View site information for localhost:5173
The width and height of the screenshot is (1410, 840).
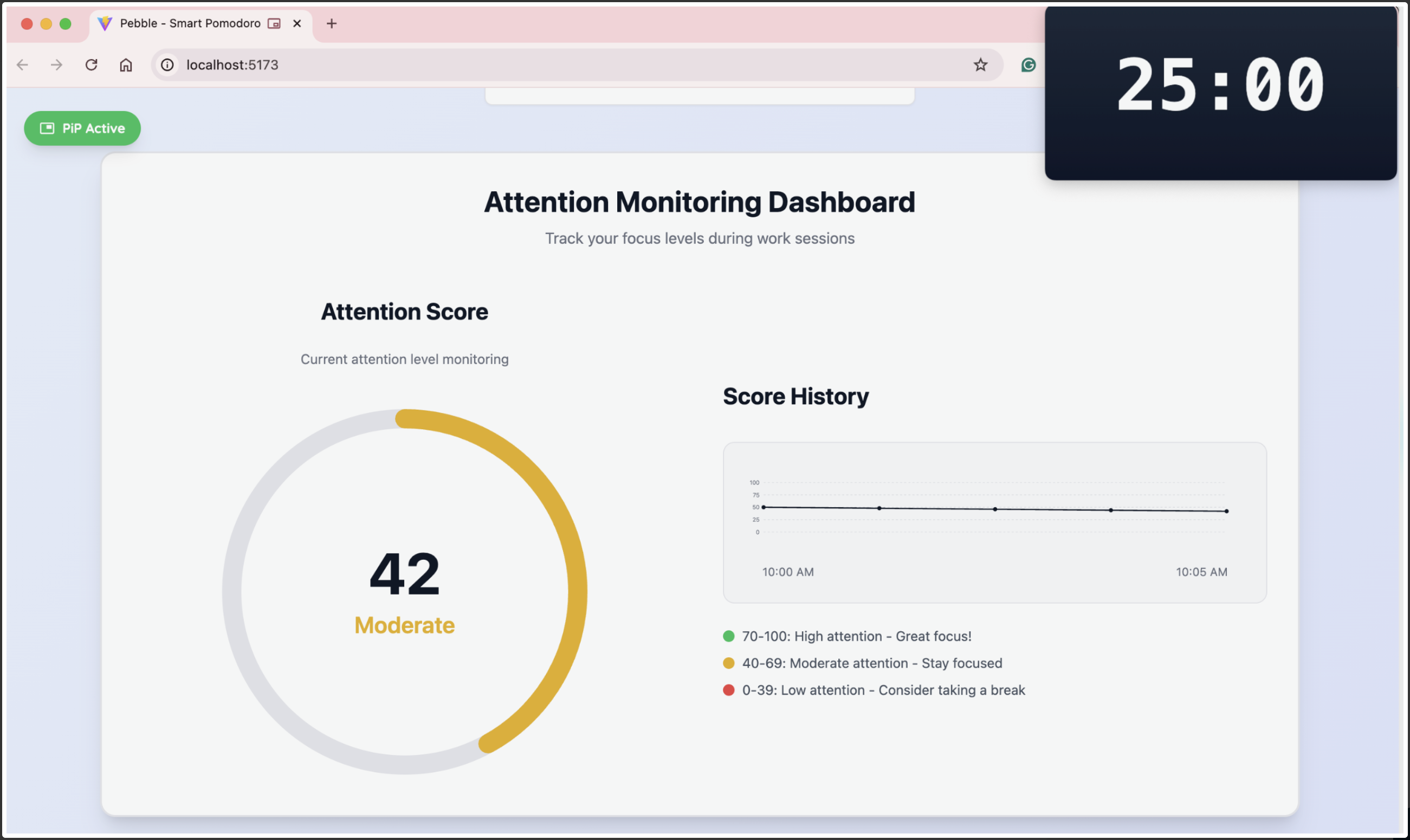[167, 64]
